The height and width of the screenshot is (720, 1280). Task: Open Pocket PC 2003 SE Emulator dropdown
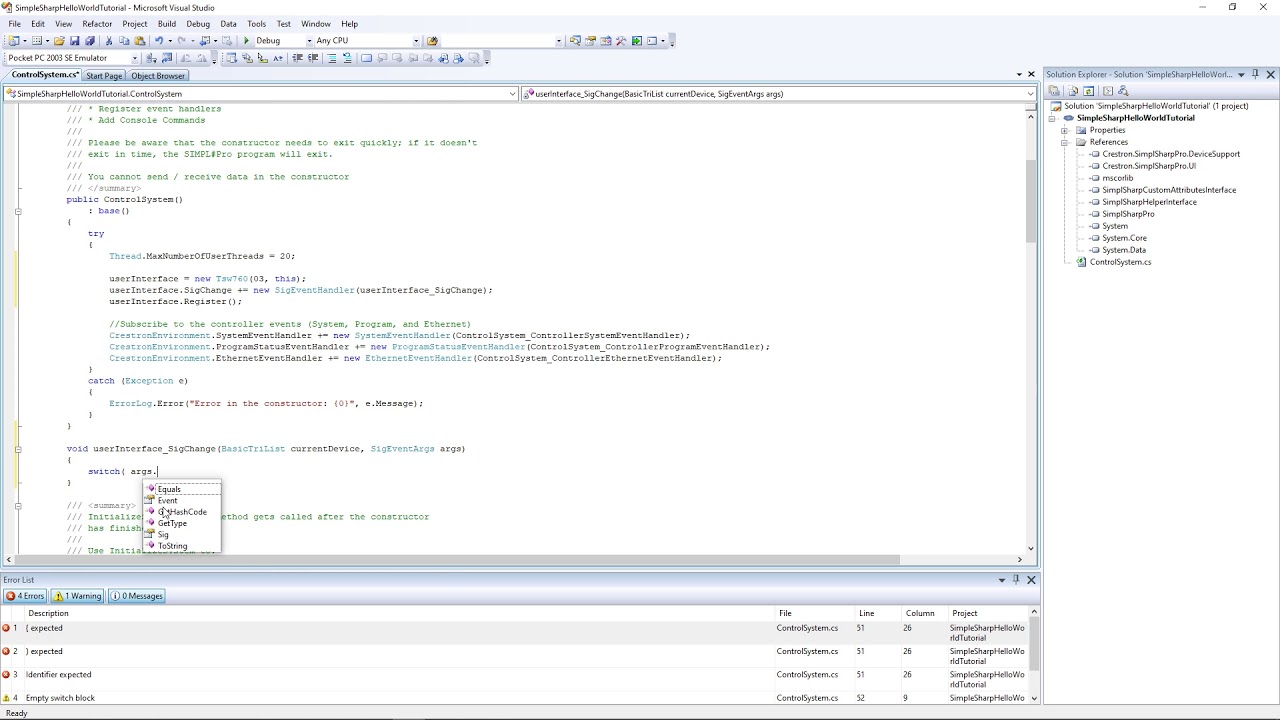pos(135,58)
